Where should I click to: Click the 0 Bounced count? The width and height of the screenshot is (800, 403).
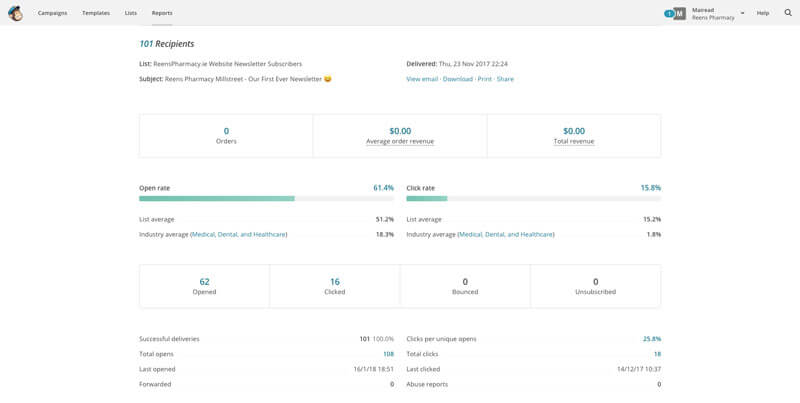[x=465, y=282]
